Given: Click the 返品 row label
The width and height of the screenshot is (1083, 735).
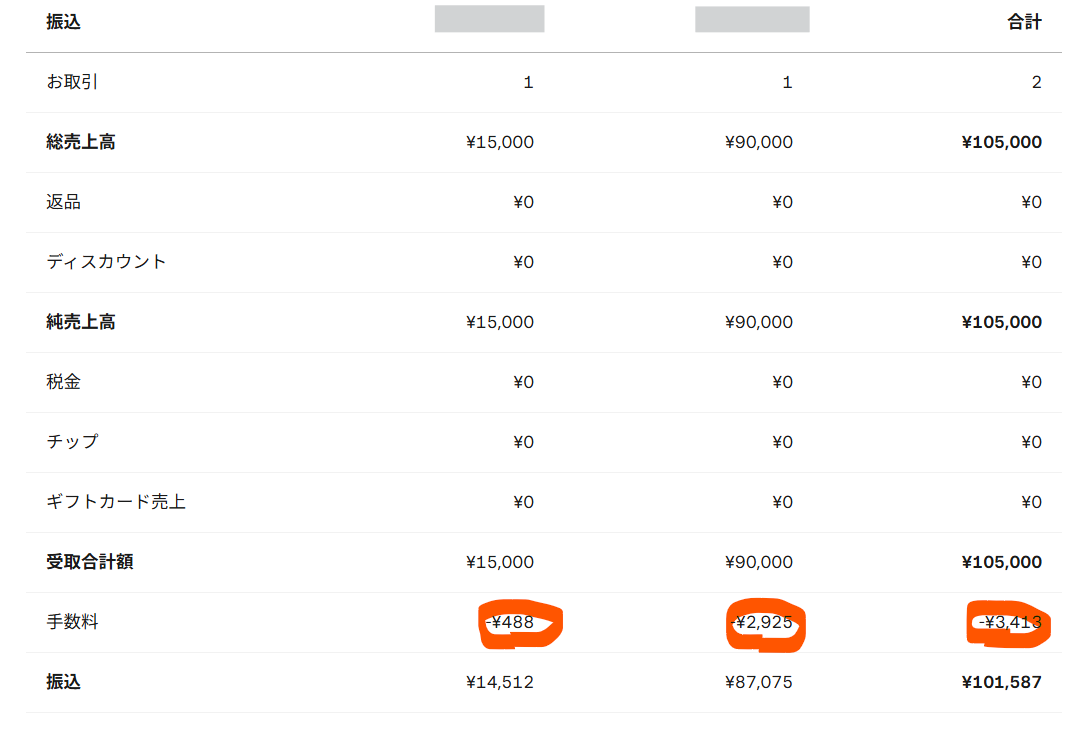Looking at the screenshot, I should (63, 202).
